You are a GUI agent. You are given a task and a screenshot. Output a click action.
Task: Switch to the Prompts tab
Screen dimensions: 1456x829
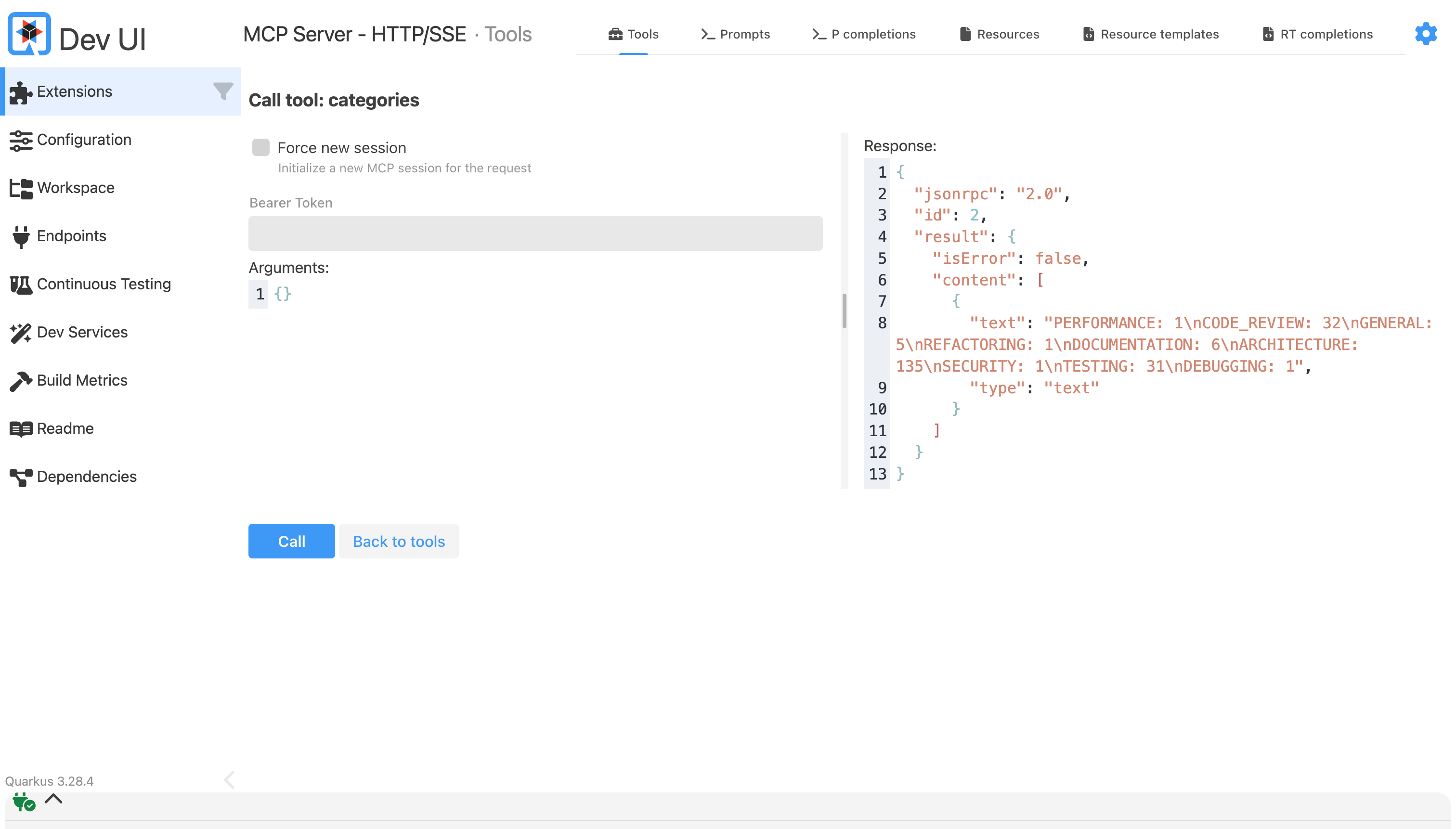735,34
